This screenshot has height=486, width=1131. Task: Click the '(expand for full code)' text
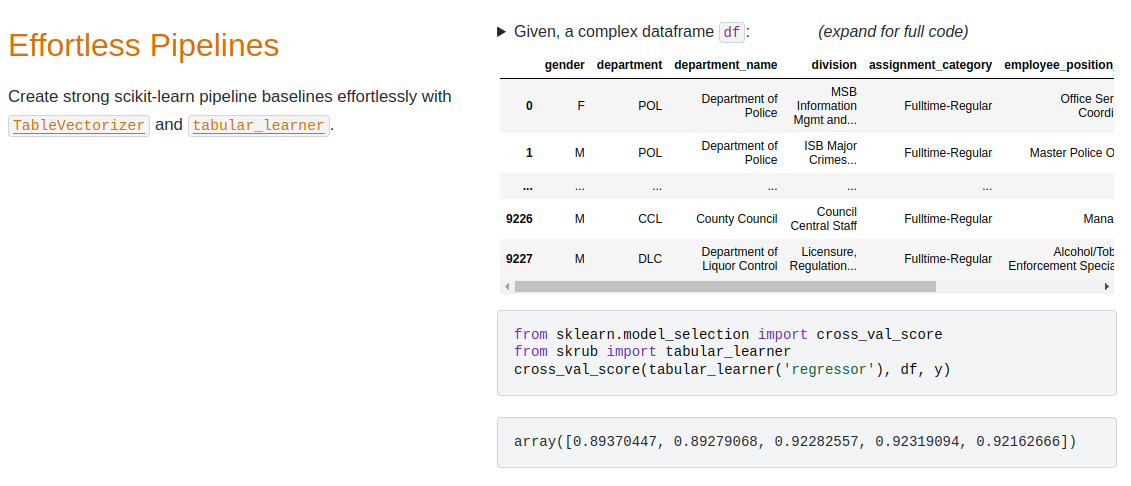click(x=893, y=32)
